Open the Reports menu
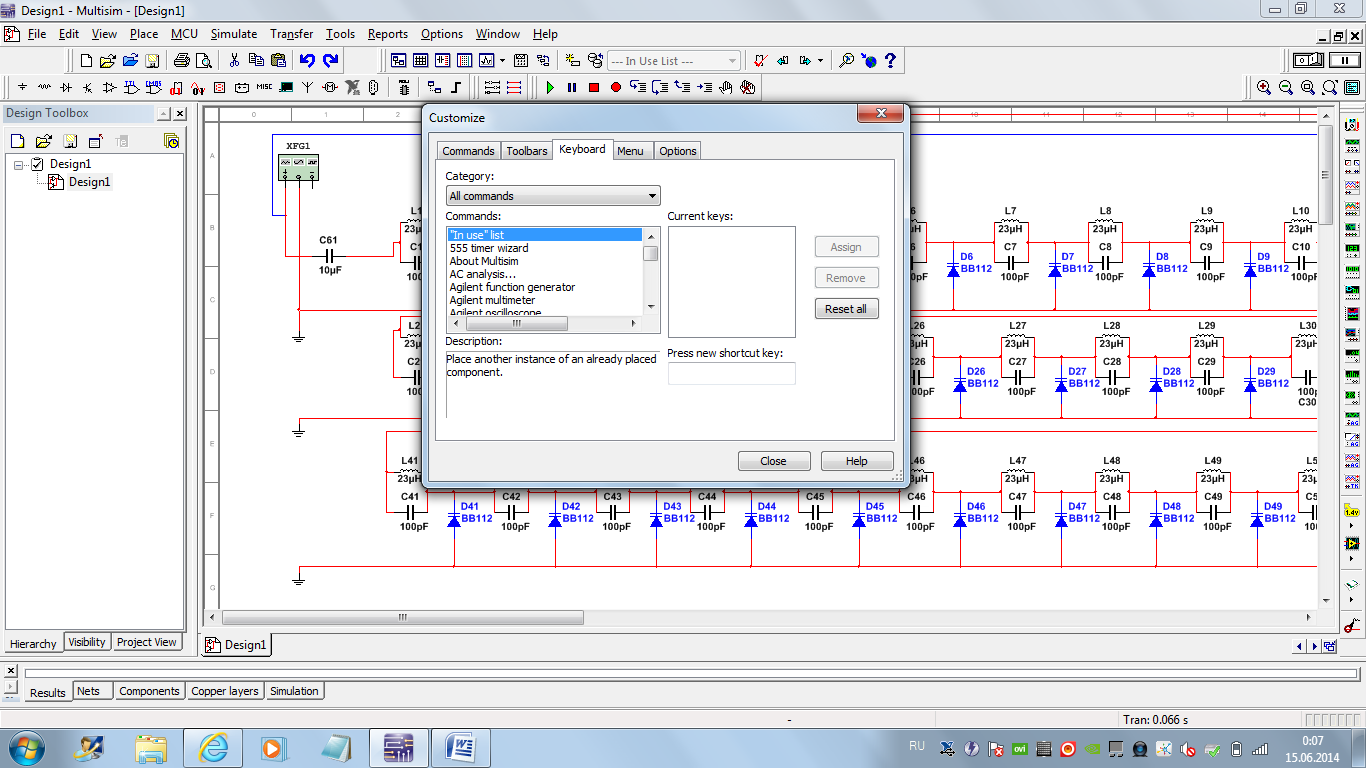The height and width of the screenshot is (768, 1366). pyautogui.click(x=388, y=34)
